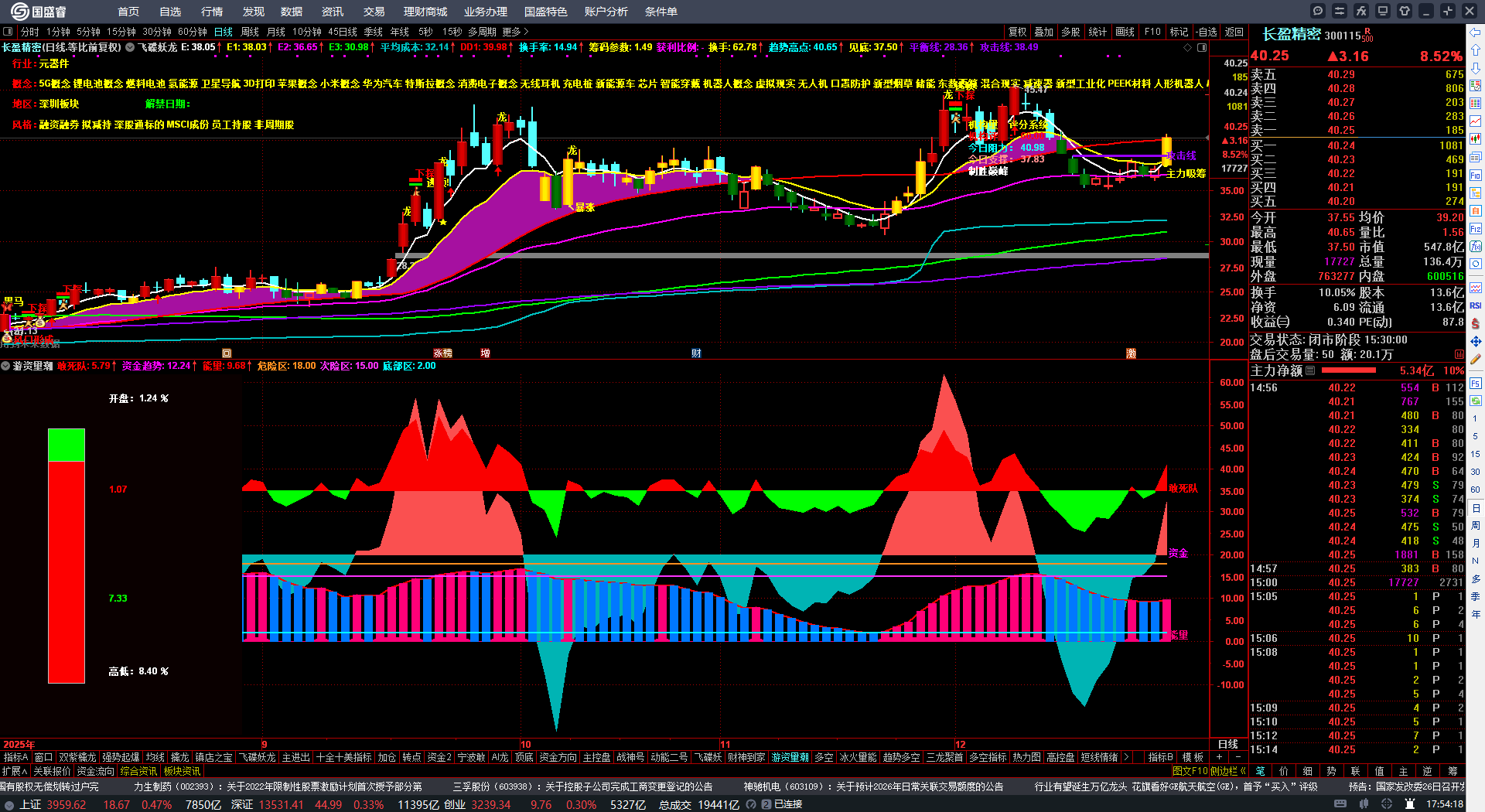
Task: Expand the 扩展 panel arrow
Action: pyautogui.click(x=15, y=771)
